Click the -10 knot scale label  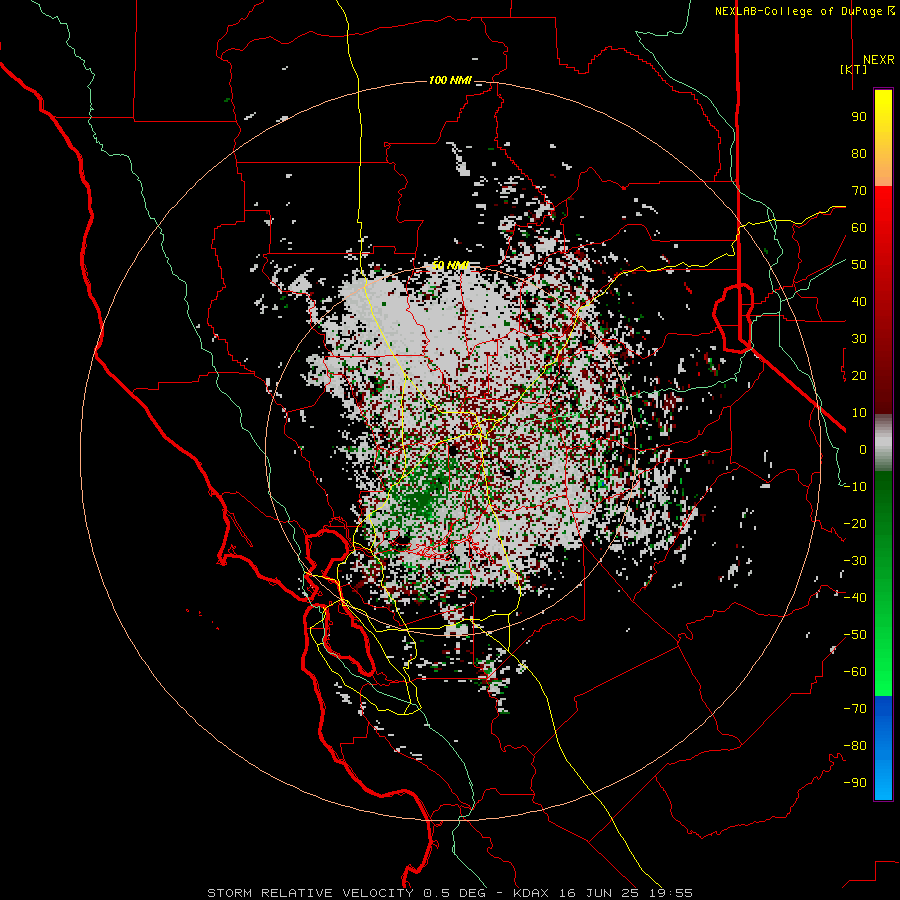(855, 487)
